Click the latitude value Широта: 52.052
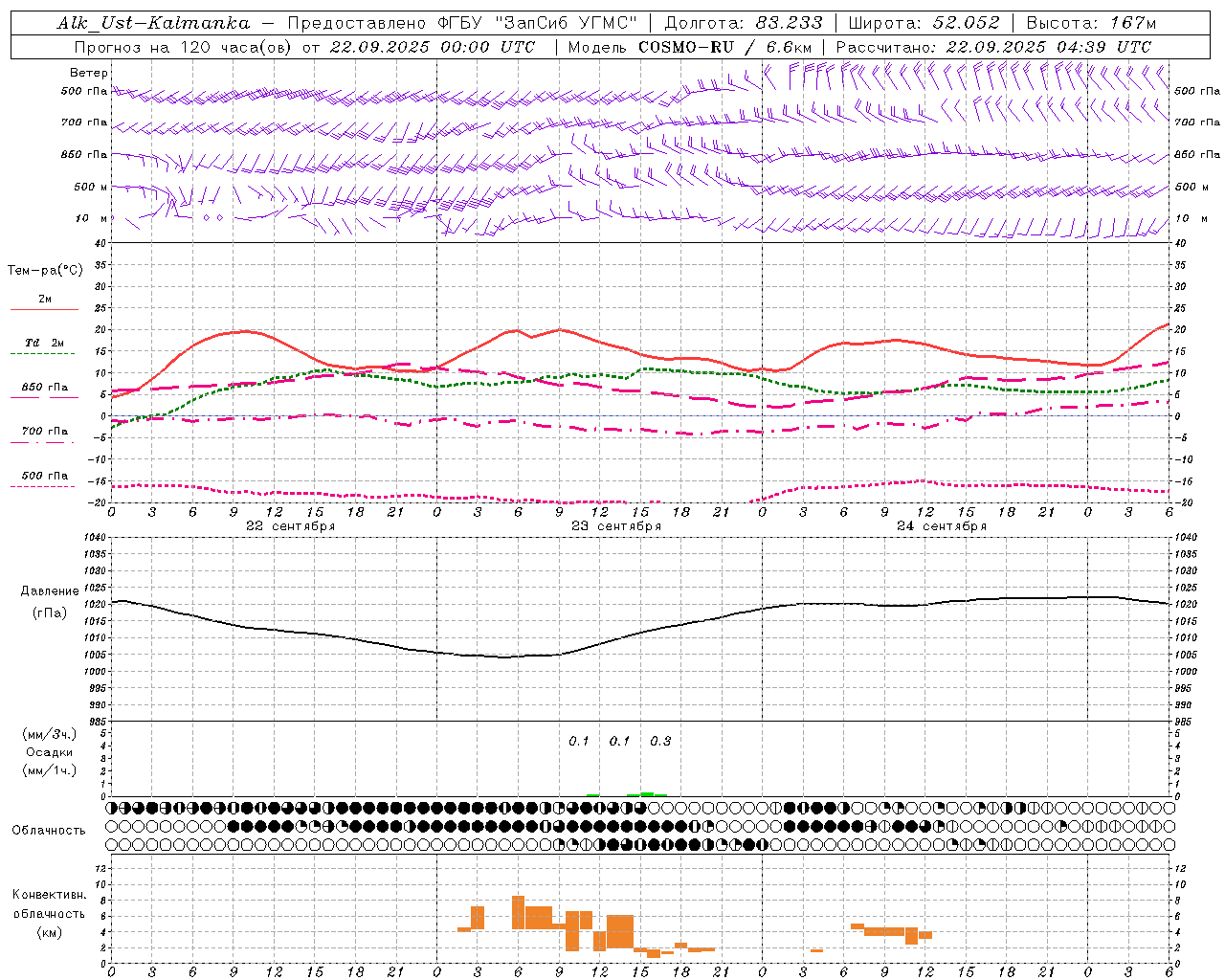This screenshot has width=1225, height=980. click(x=924, y=23)
